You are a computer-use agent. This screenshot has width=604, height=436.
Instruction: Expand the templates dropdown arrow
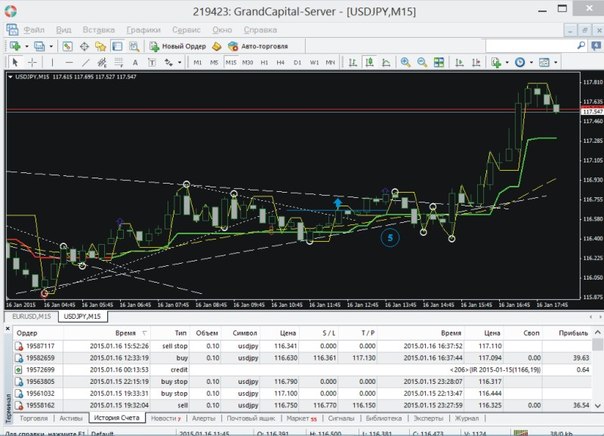tap(555, 62)
